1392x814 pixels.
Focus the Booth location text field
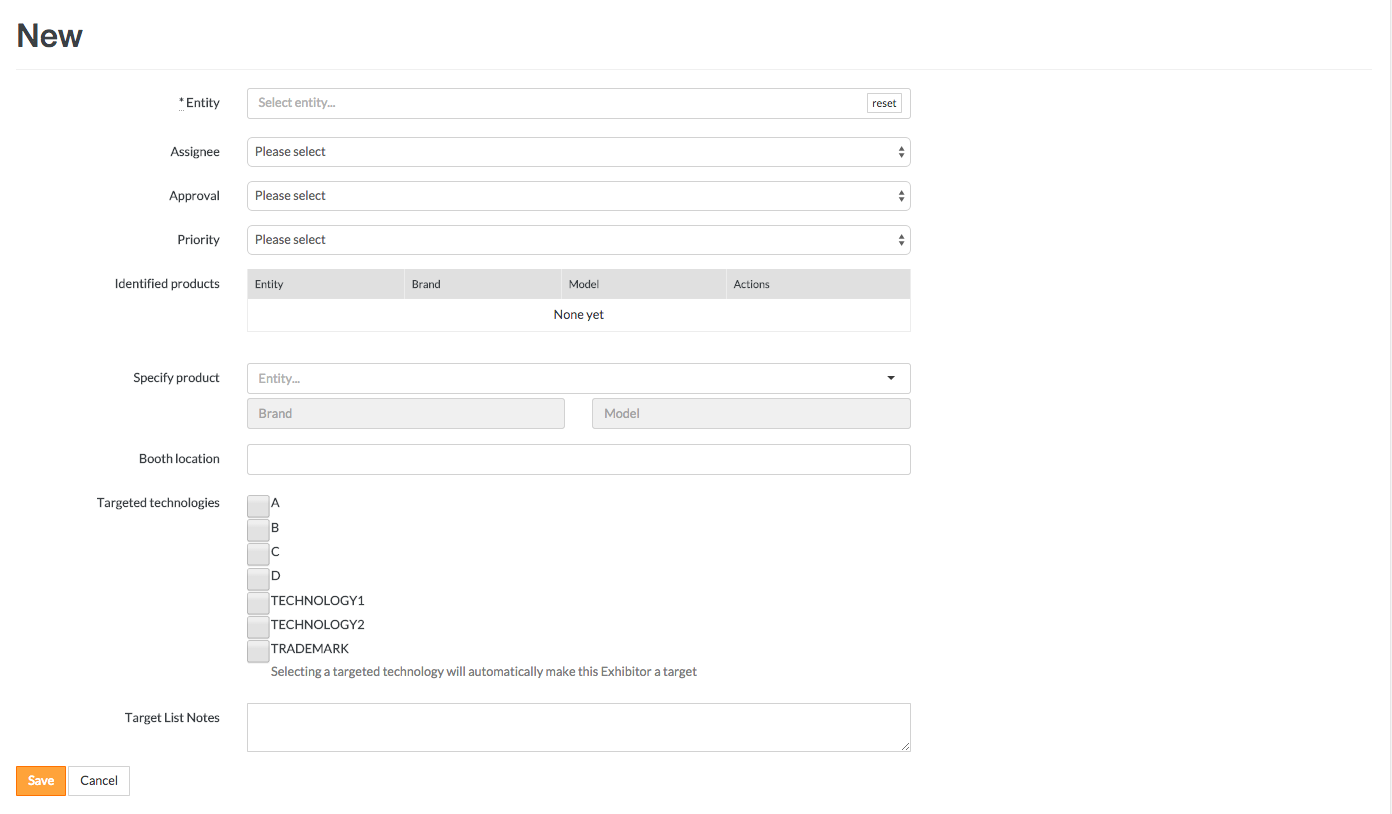point(578,459)
